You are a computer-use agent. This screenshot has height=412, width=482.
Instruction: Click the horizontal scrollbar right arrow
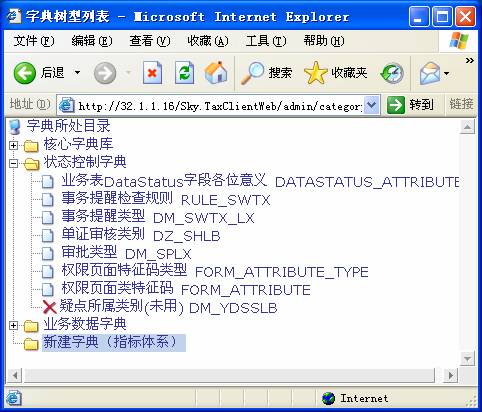click(x=450, y=376)
